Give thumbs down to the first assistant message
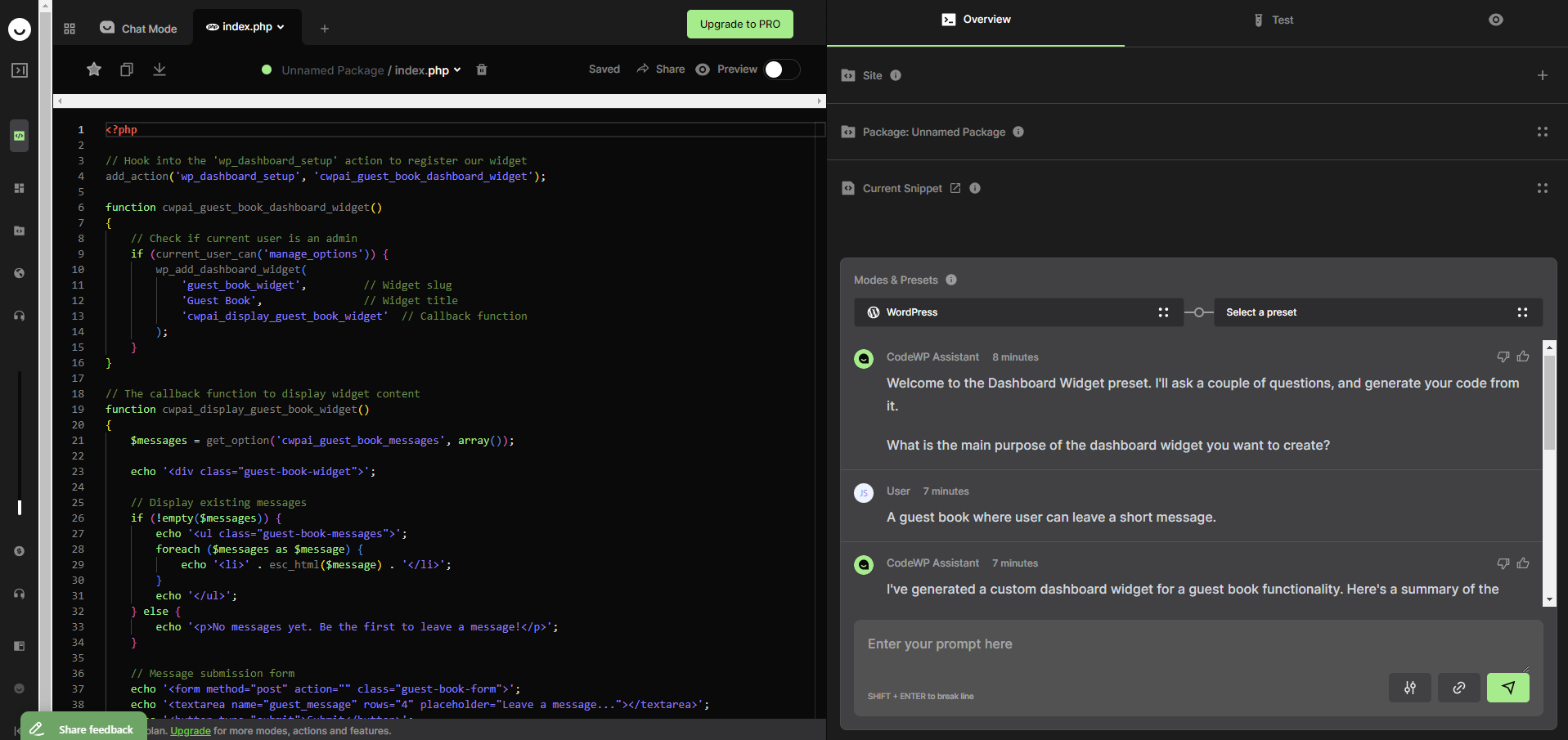 (x=1503, y=357)
